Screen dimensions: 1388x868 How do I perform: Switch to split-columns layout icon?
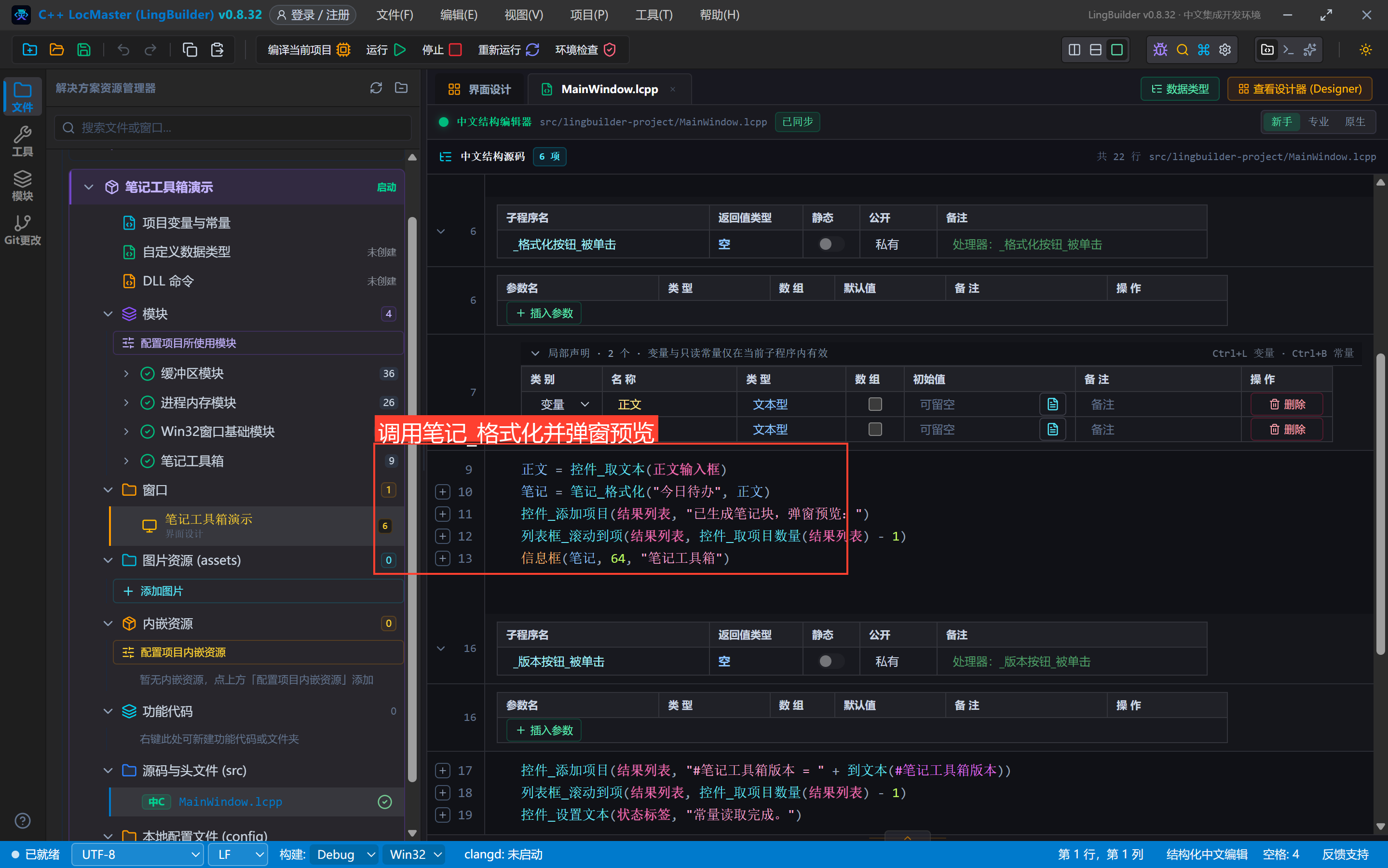1075,50
